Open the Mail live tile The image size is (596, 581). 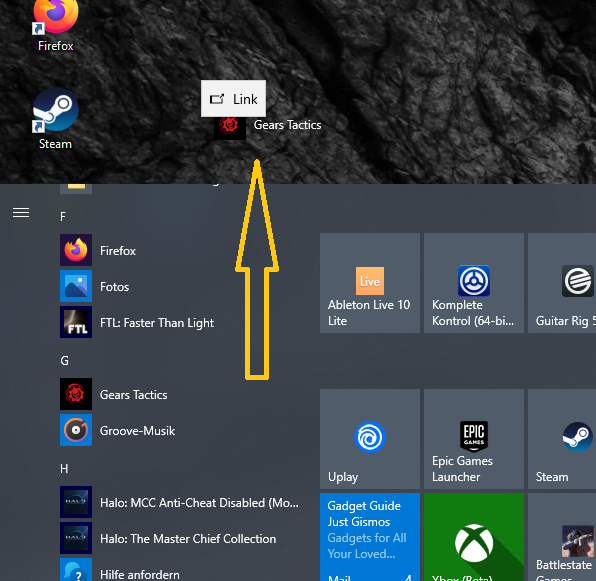370,537
